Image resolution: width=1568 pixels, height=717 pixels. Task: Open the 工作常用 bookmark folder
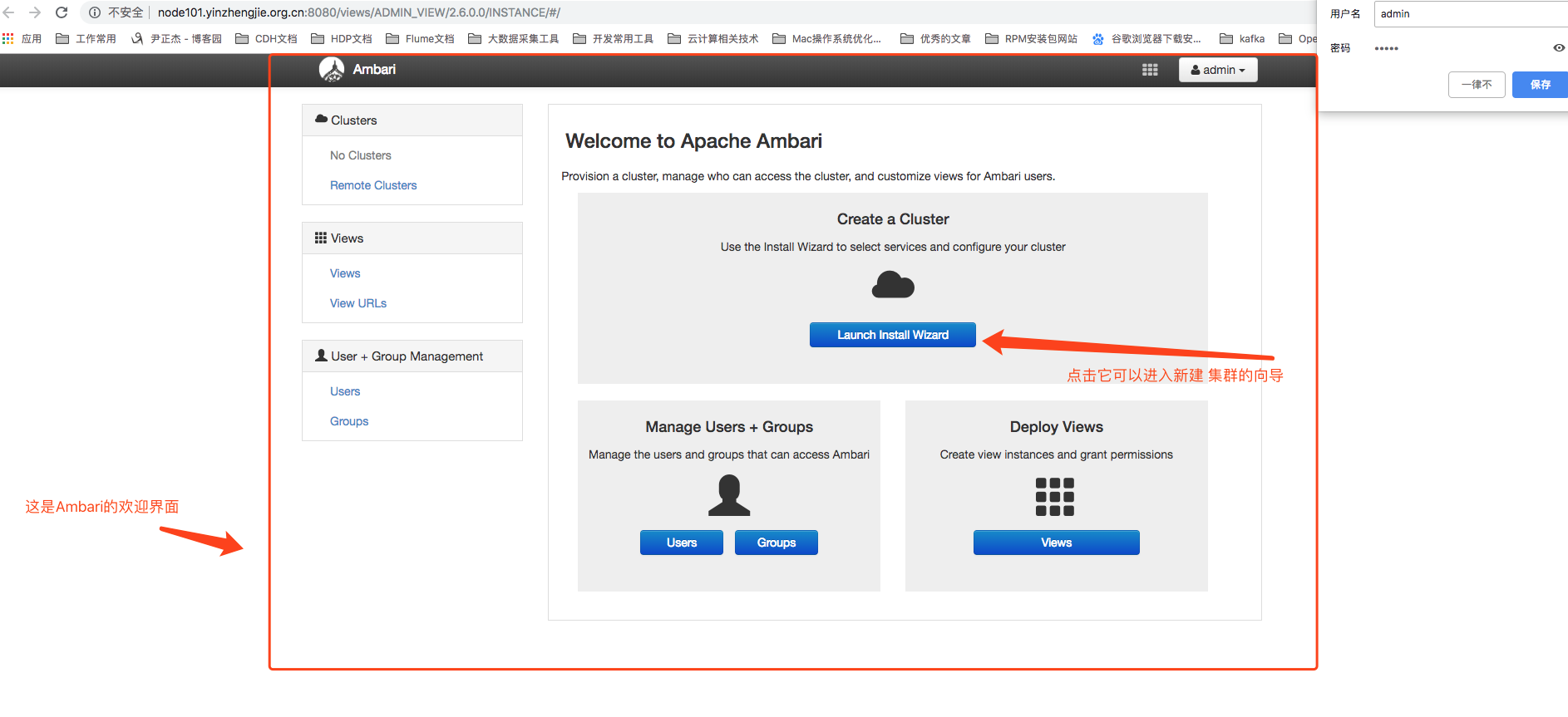click(86, 39)
